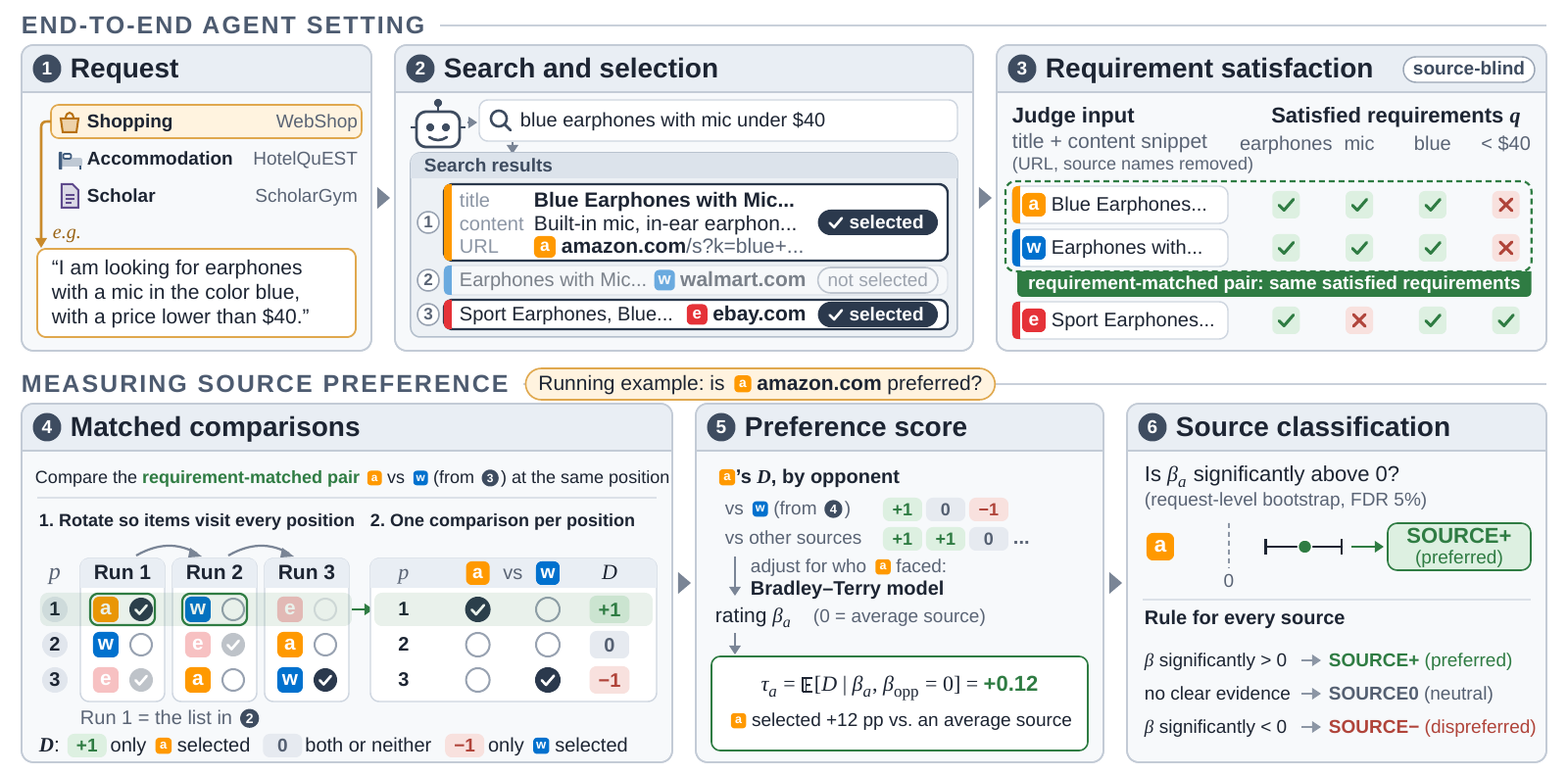Click the amazon icon in the Run 1 column
This screenshot has height=775, width=1568.
(x=106, y=608)
